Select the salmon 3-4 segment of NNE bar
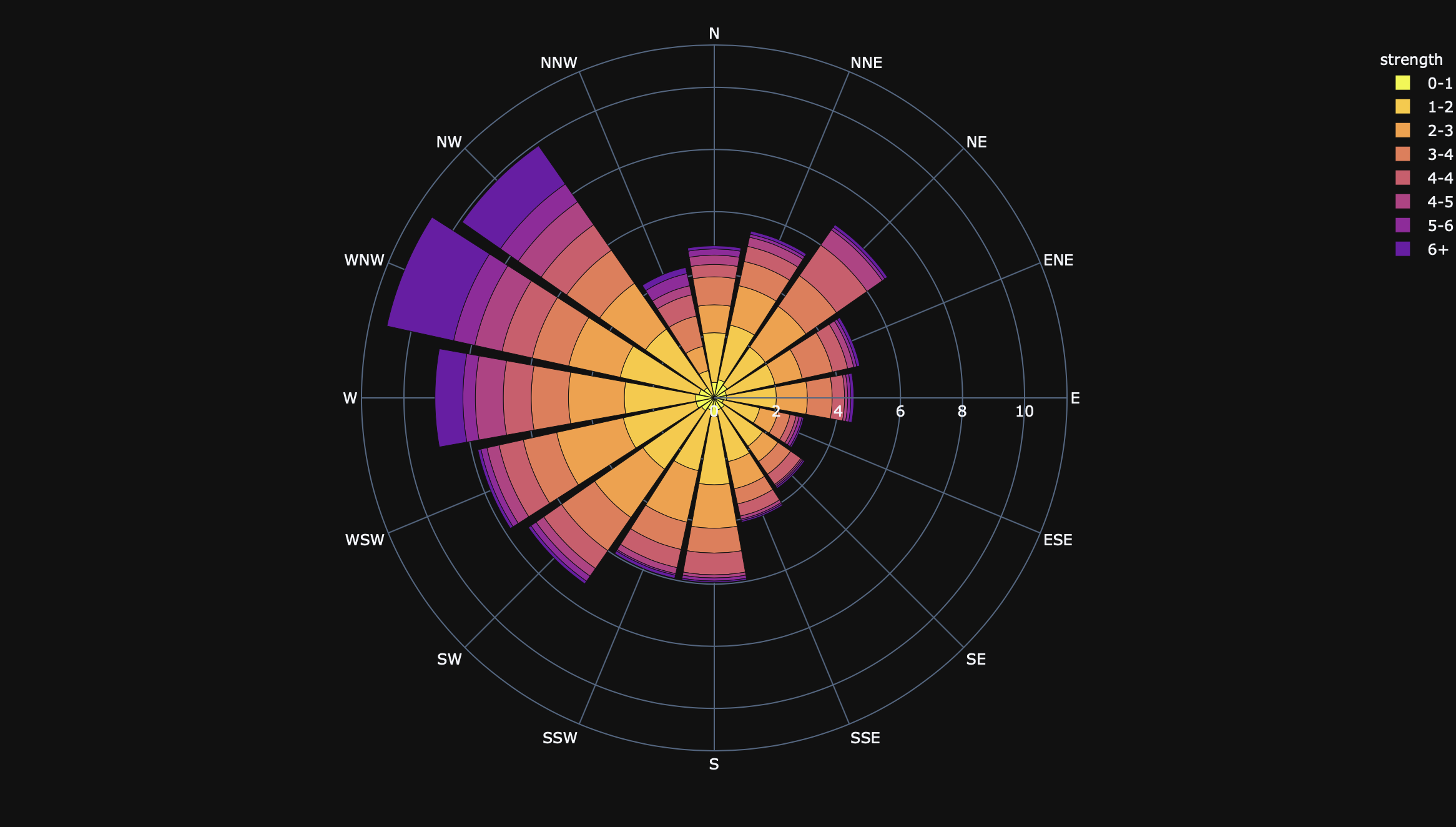 tap(769, 281)
